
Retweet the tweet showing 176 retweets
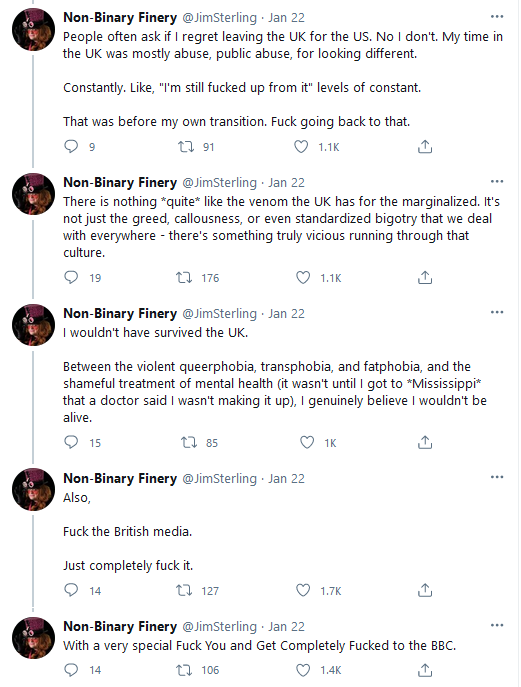point(184,277)
